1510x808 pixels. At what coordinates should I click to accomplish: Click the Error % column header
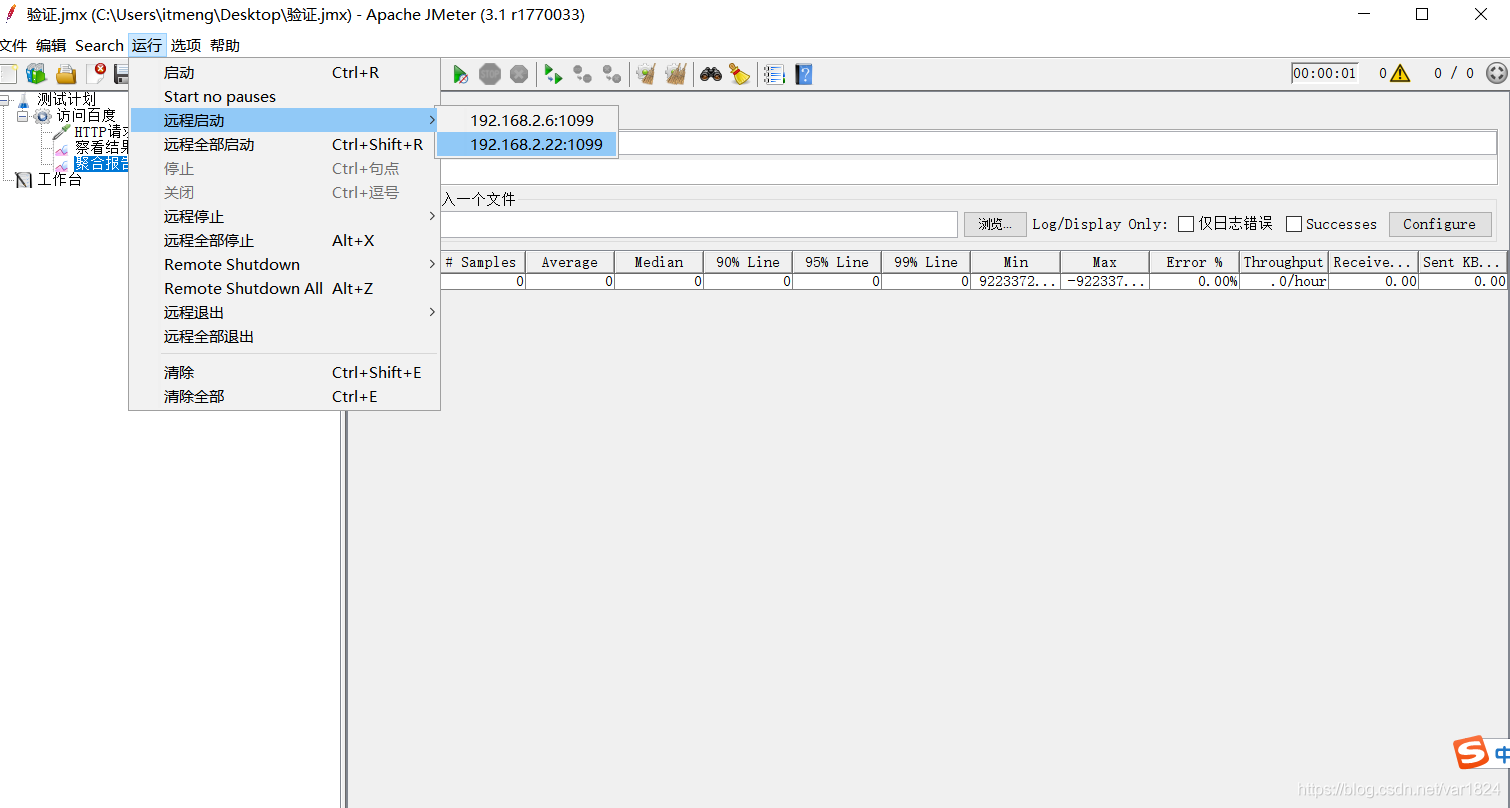click(x=1194, y=262)
